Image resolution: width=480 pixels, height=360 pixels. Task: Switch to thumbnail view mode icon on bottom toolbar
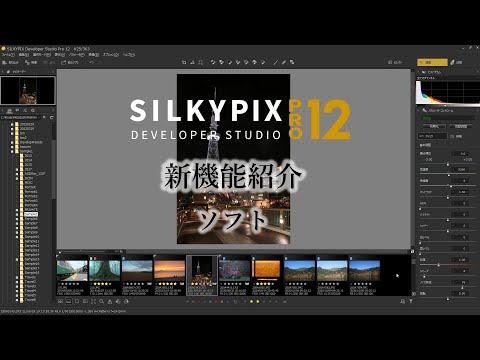point(60,301)
